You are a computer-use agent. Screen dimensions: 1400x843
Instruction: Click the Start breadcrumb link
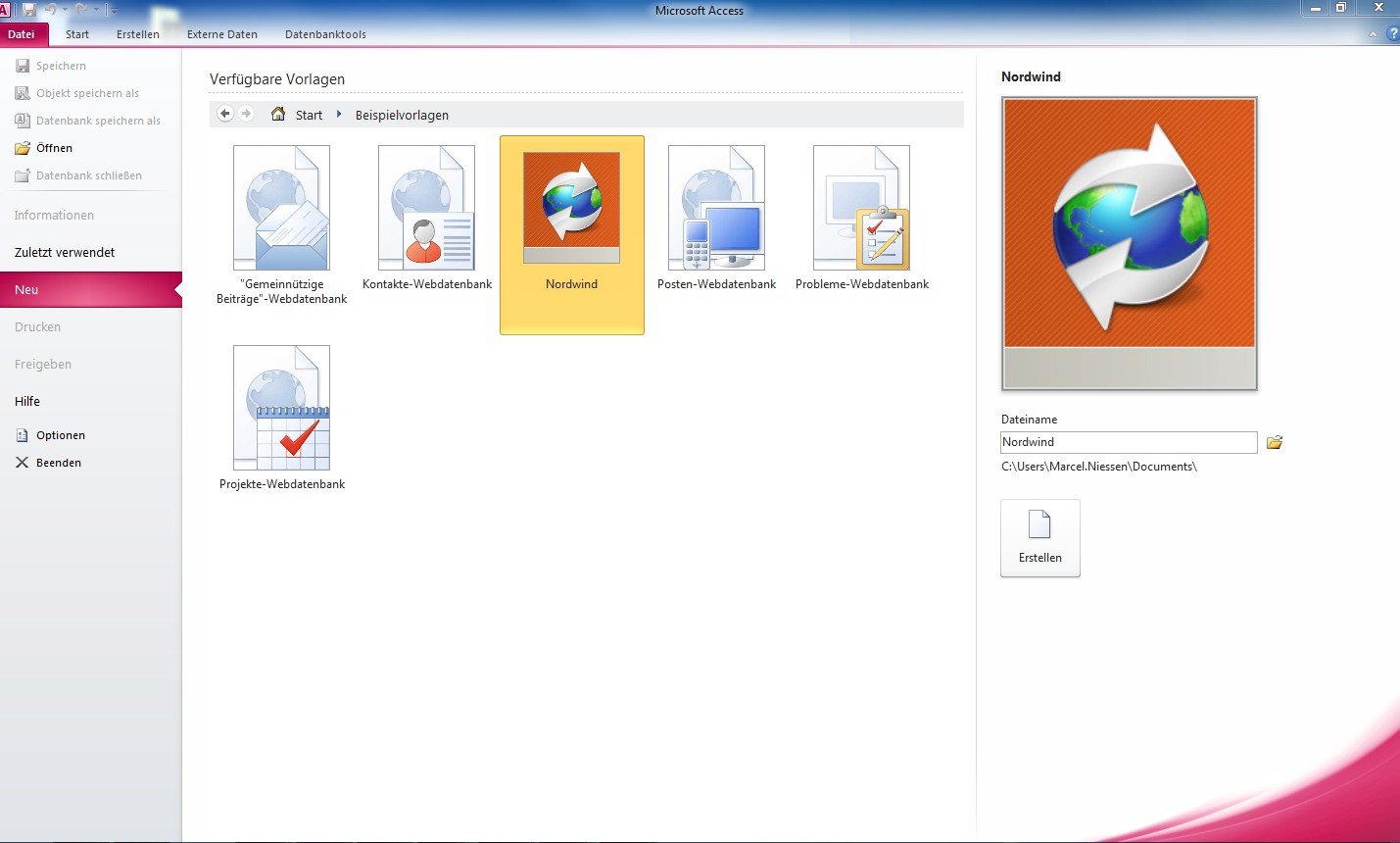coord(309,115)
